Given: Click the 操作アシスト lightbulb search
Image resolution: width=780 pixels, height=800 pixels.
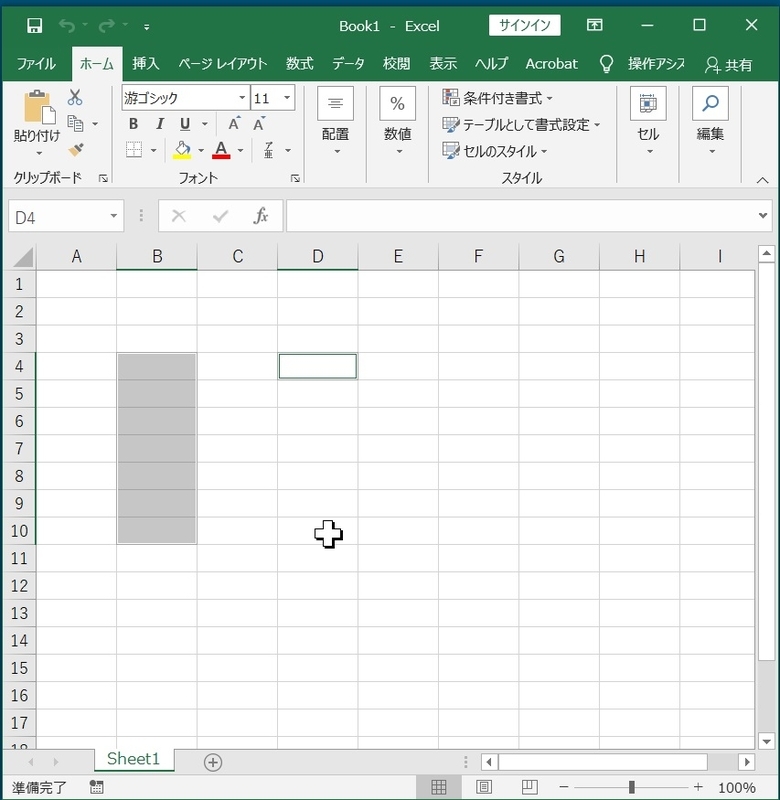Looking at the screenshot, I should pyautogui.click(x=642, y=64).
